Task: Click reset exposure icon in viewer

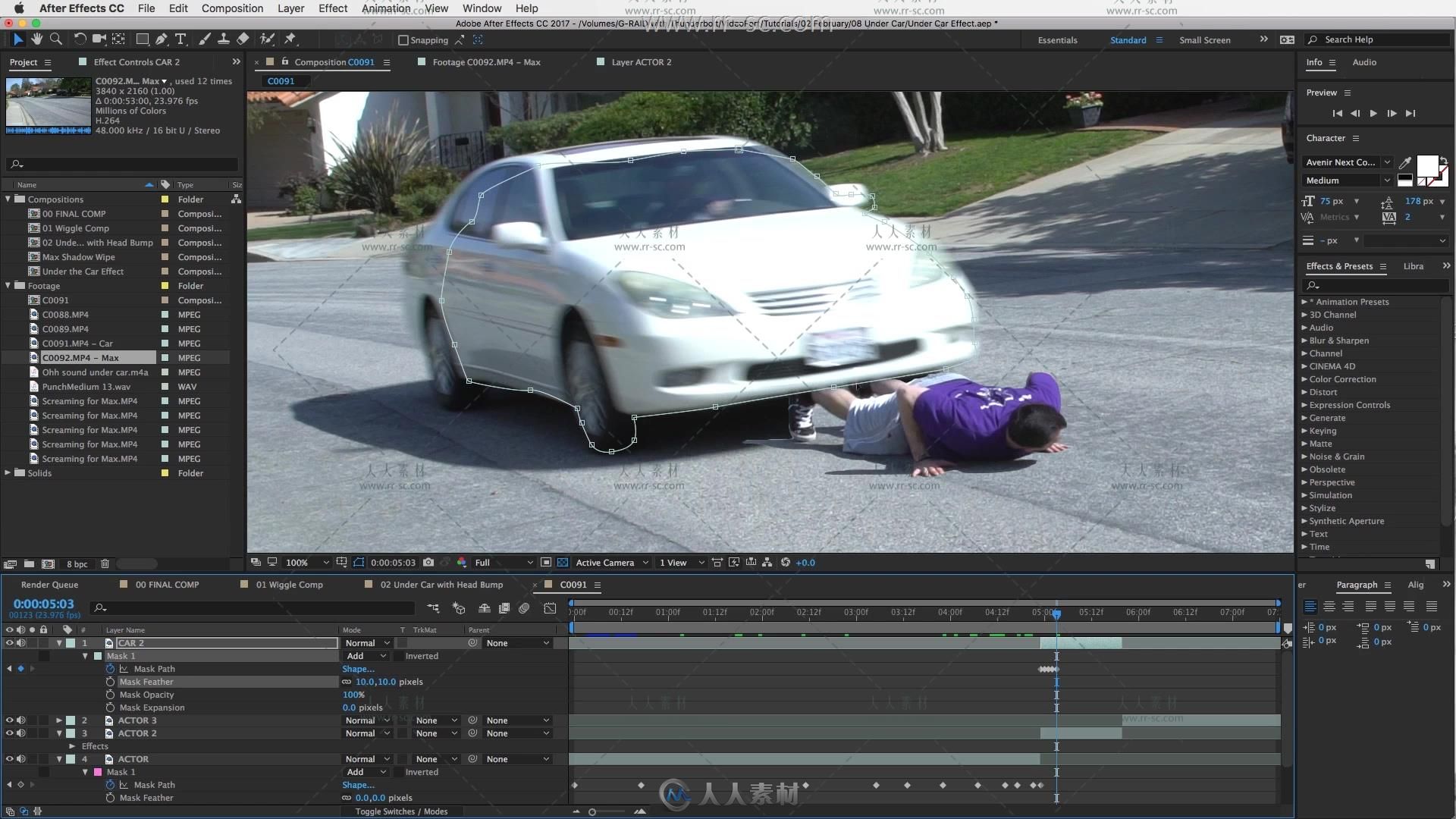Action: [x=786, y=563]
